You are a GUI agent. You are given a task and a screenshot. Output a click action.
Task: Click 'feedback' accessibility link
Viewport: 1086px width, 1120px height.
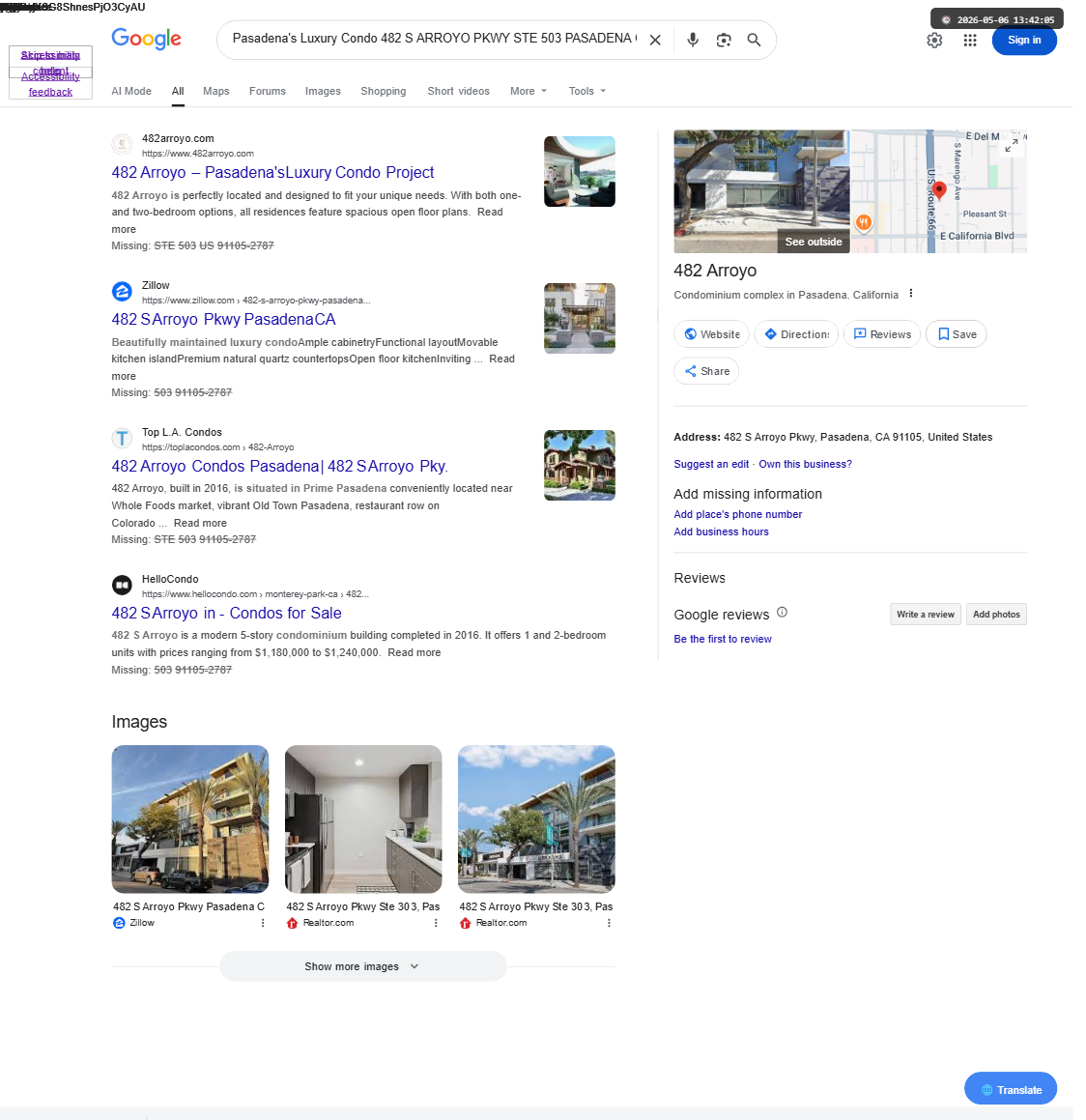50,92
